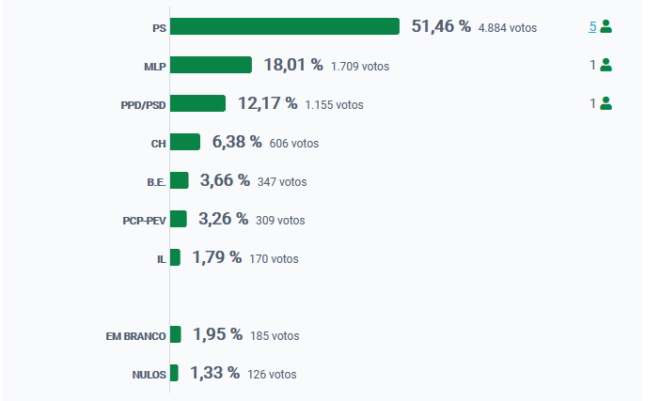Viewport: 660px width, 401px height.
Task: Click the NULOS result bar
Action: coord(174,373)
